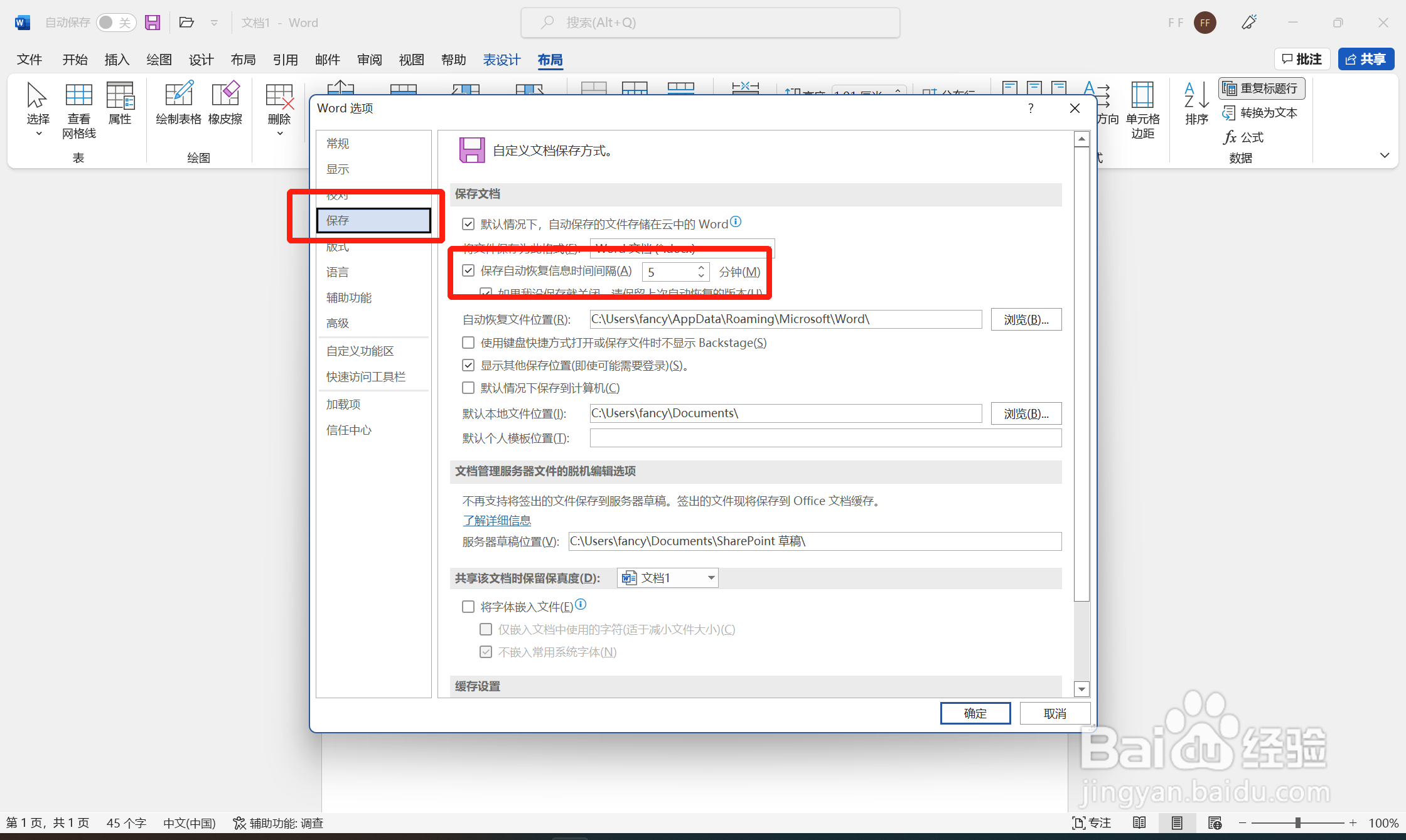Switch to Focus (专注) mode in status bar
This screenshot has height=840, width=1406.
click(x=1092, y=822)
